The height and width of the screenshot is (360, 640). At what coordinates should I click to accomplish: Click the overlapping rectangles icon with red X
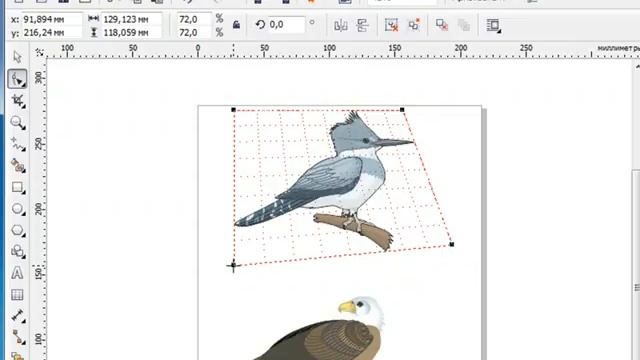click(x=442, y=25)
